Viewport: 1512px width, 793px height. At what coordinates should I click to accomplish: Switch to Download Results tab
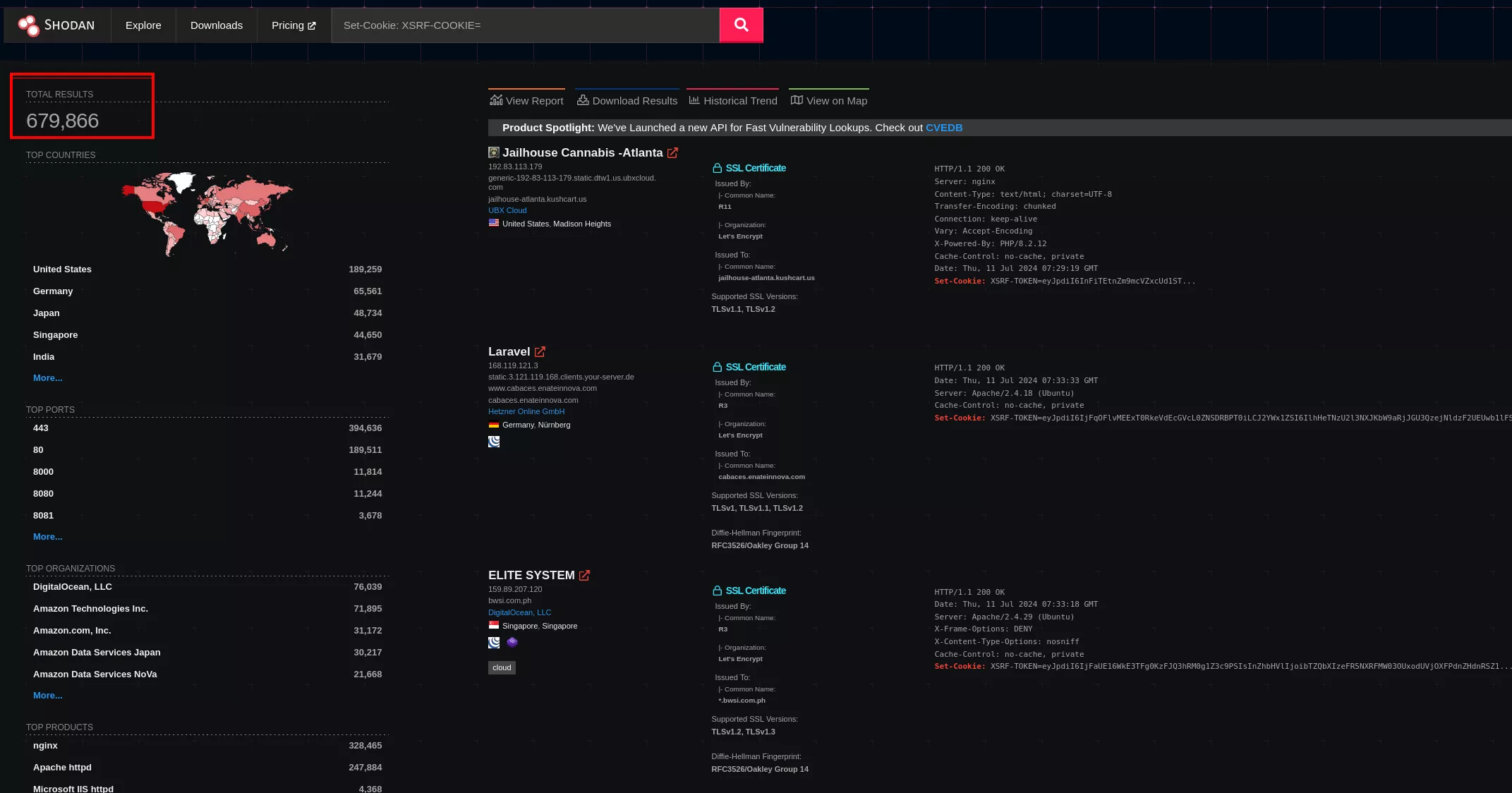tap(627, 99)
